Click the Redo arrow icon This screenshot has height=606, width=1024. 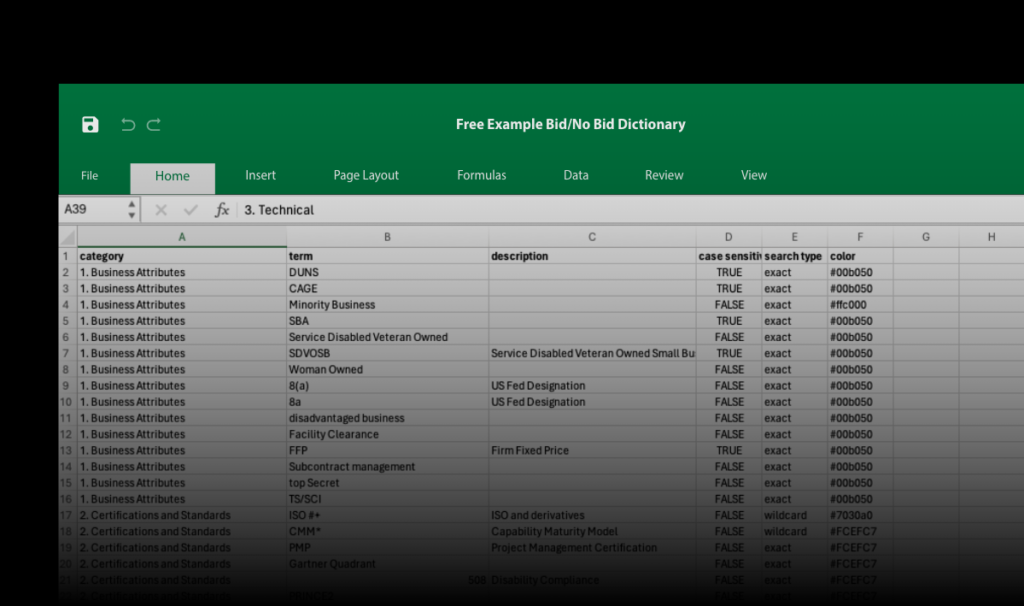pos(153,124)
